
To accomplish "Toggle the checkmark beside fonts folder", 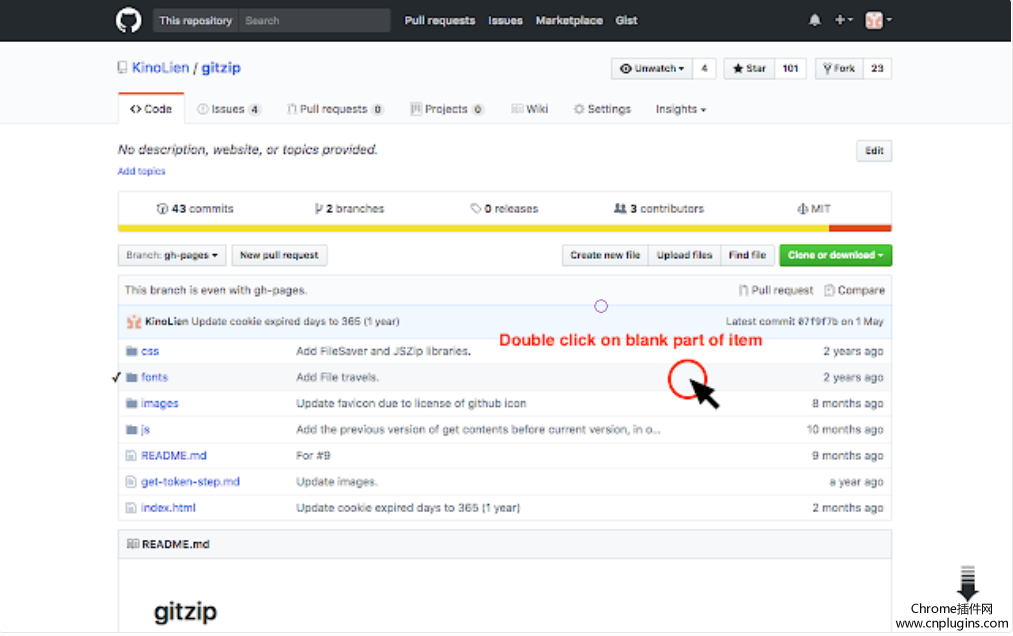I will [117, 378].
